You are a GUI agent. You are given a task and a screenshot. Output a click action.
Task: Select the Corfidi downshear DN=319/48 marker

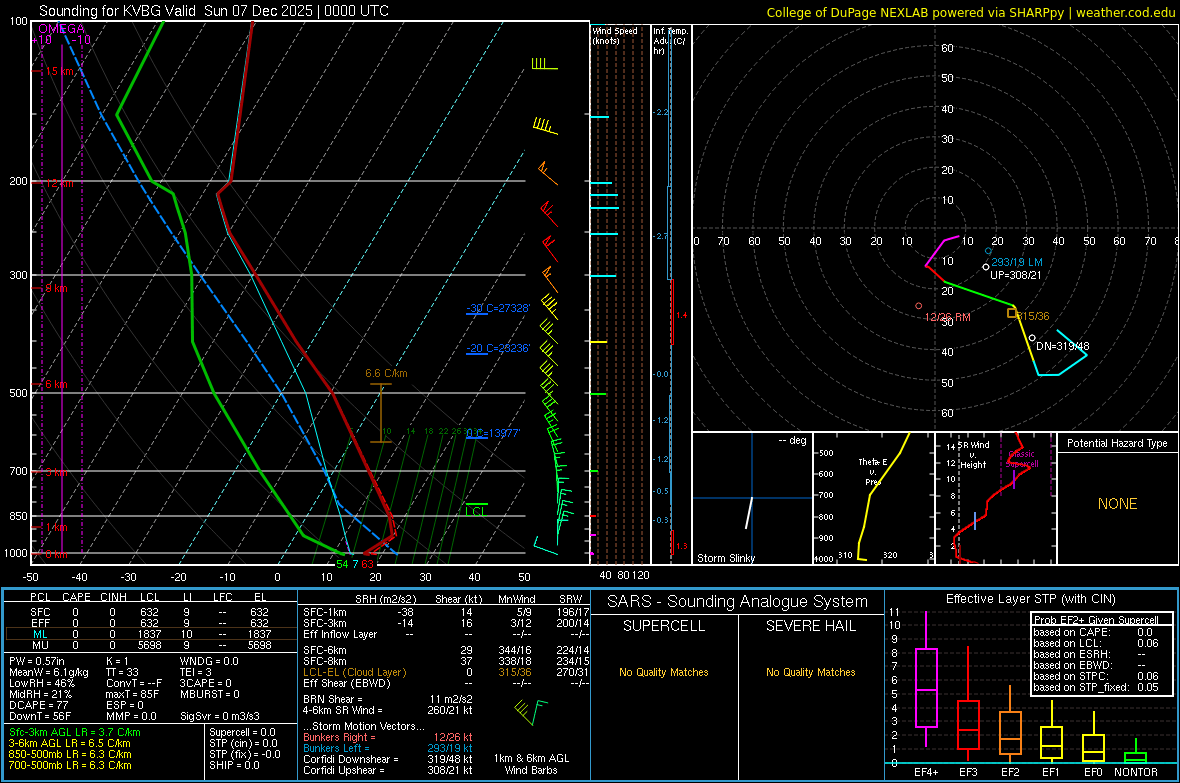click(1032, 338)
